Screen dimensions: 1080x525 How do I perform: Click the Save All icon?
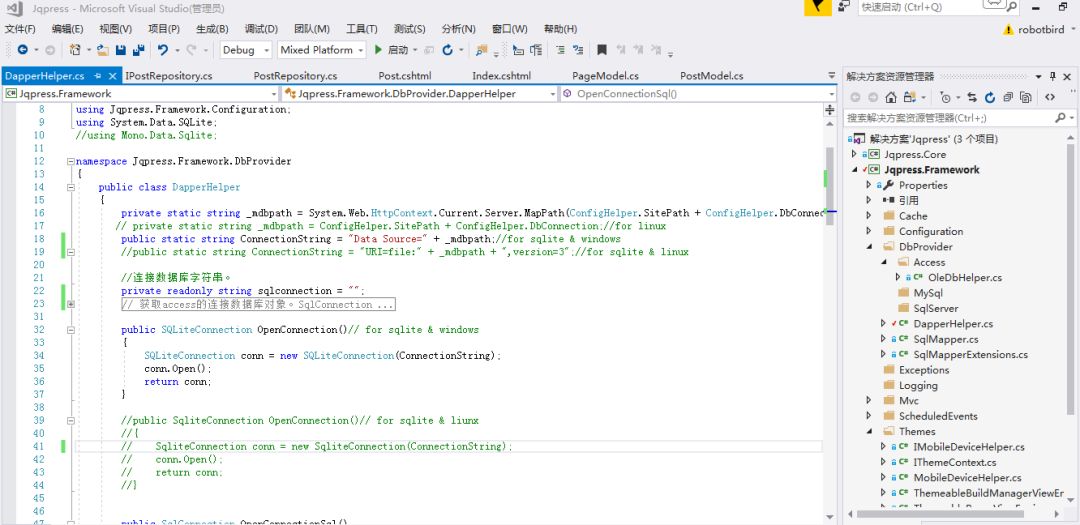138,50
